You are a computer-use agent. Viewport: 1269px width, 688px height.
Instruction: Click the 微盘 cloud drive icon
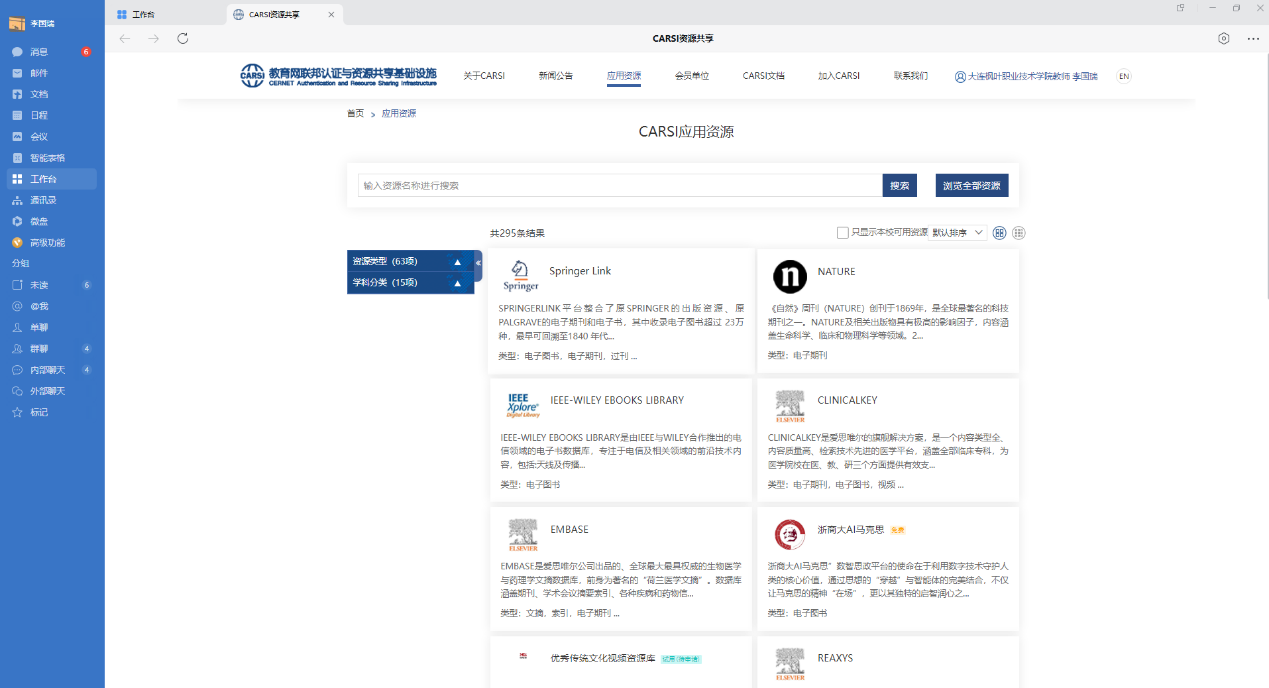[17, 221]
